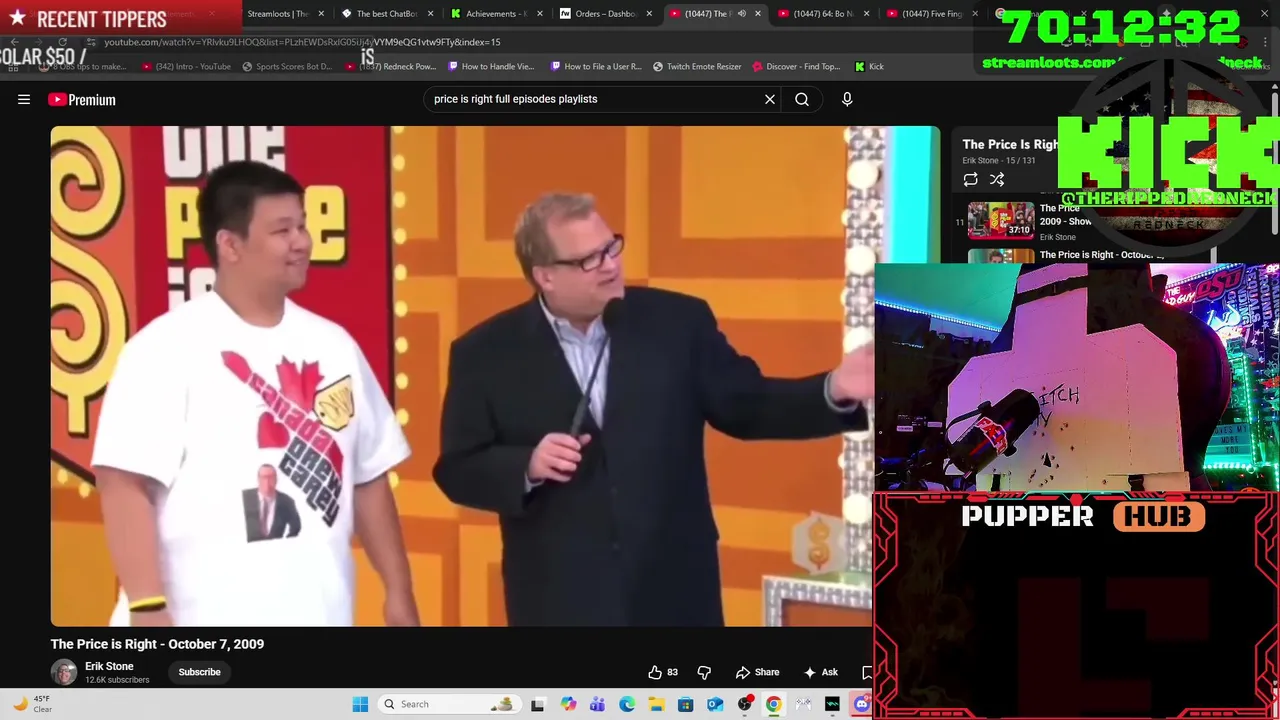Open Erik Stone channel name link

pos(109,666)
